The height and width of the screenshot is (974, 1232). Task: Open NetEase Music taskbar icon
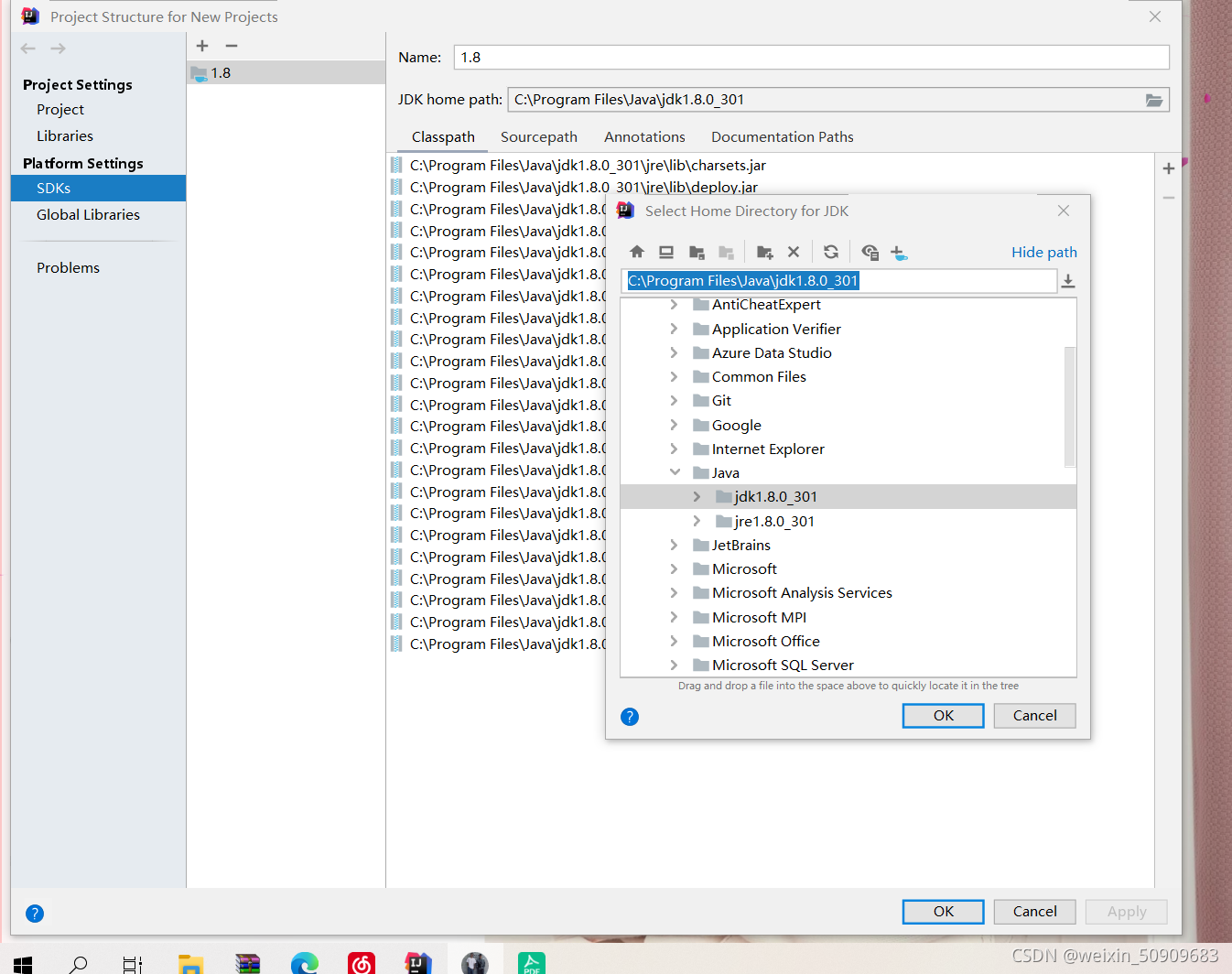pyautogui.click(x=362, y=964)
